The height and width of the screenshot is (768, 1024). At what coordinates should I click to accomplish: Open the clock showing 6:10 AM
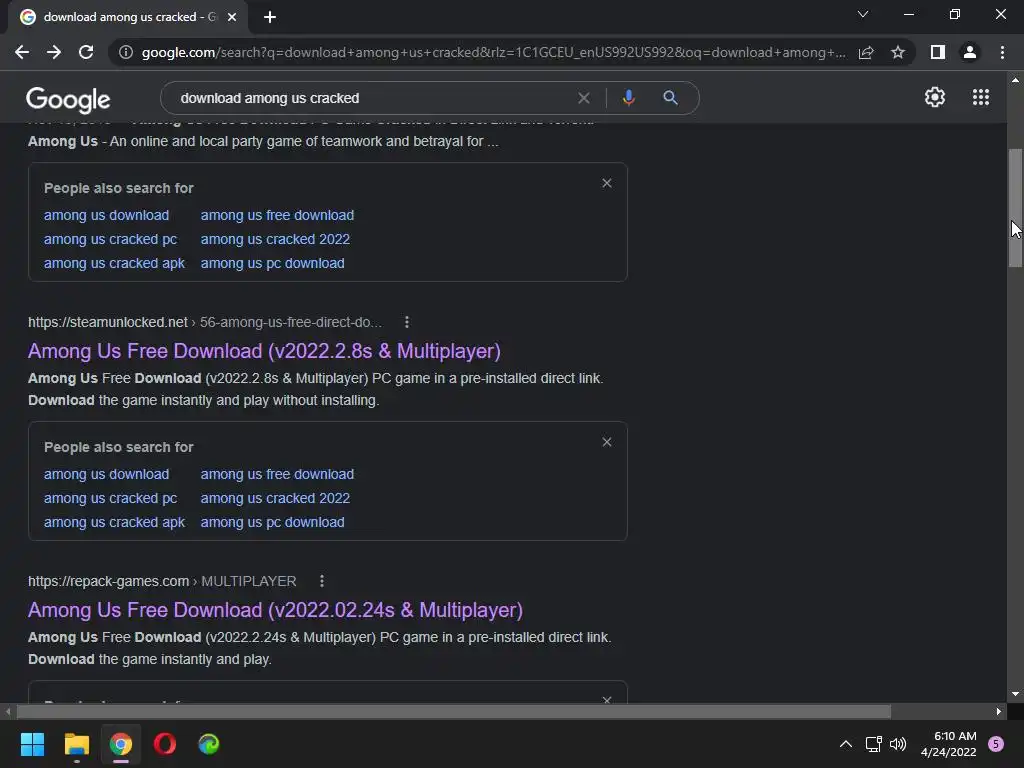pos(948,744)
